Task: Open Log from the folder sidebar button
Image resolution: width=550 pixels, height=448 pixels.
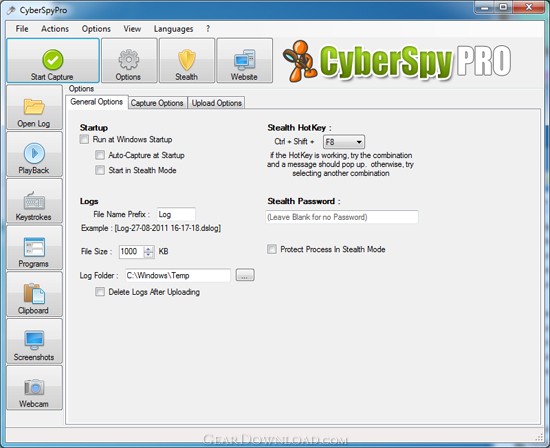Action: pyautogui.click(x=34, y=107)
